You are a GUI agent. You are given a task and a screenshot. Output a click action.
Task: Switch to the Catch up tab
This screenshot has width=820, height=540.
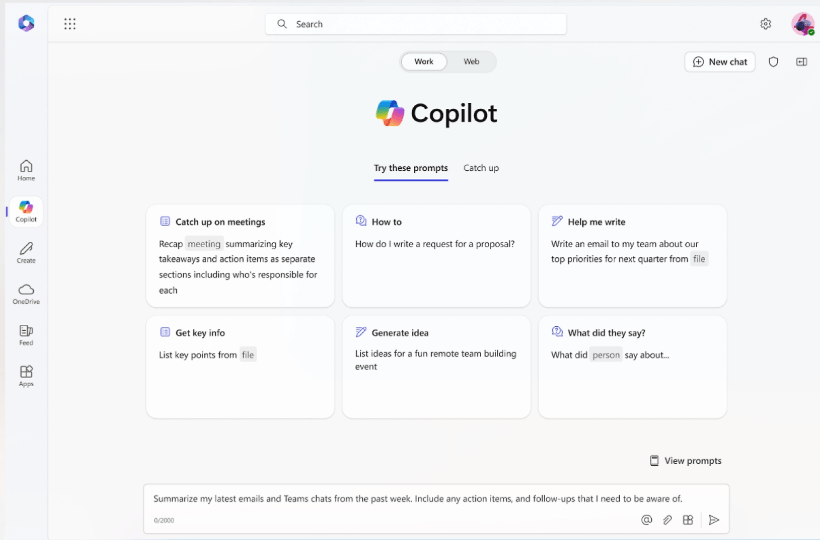(x=481, y=168)
